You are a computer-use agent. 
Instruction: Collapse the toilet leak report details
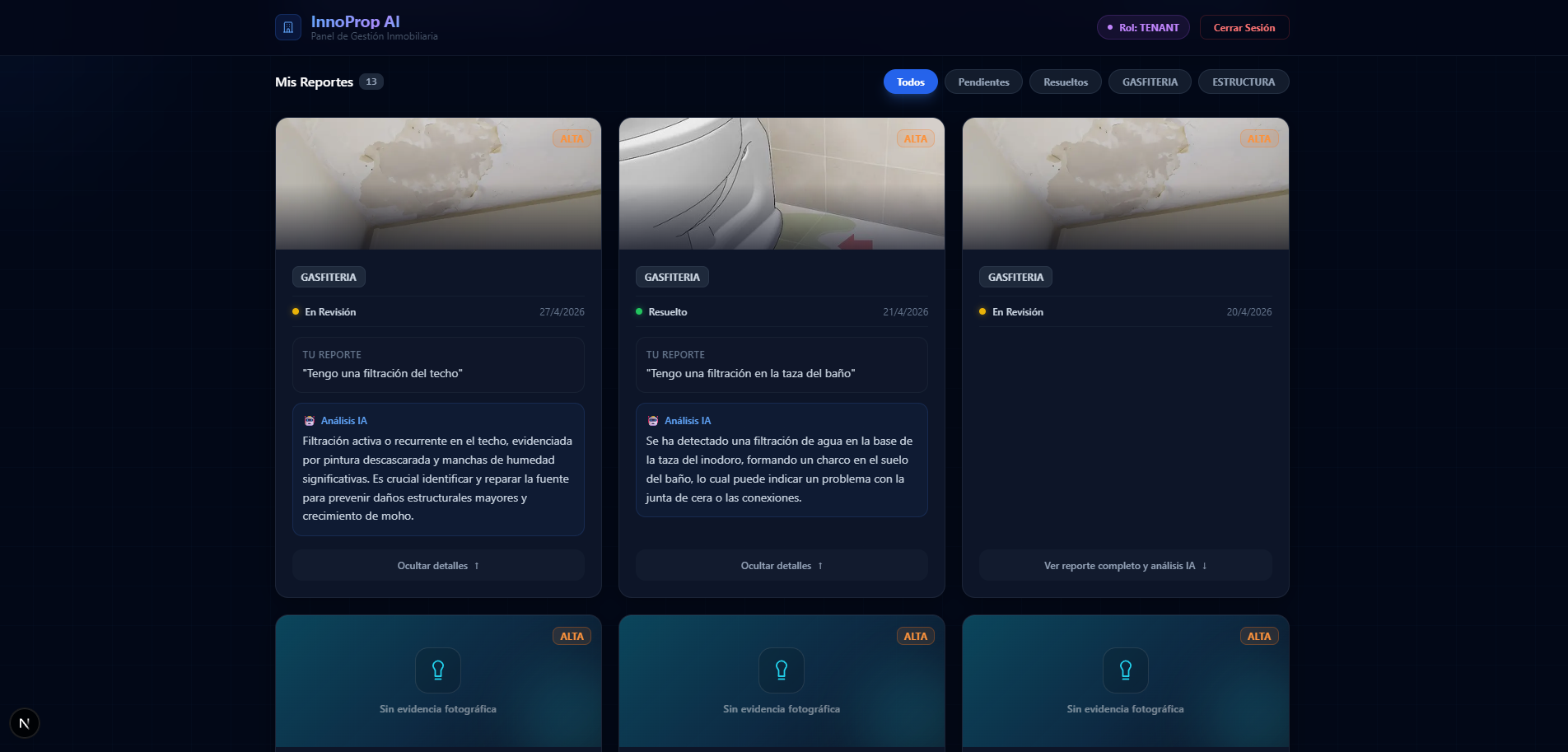click(781, 565)
